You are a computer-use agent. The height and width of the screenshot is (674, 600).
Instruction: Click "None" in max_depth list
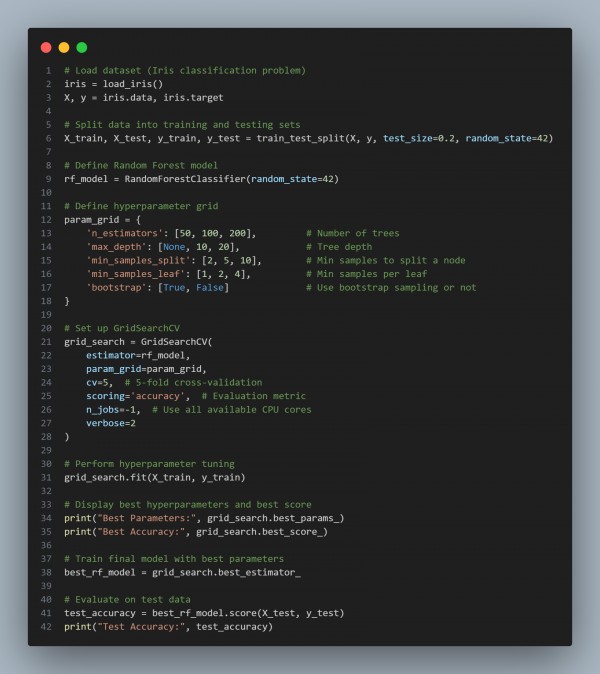[174, 247]
